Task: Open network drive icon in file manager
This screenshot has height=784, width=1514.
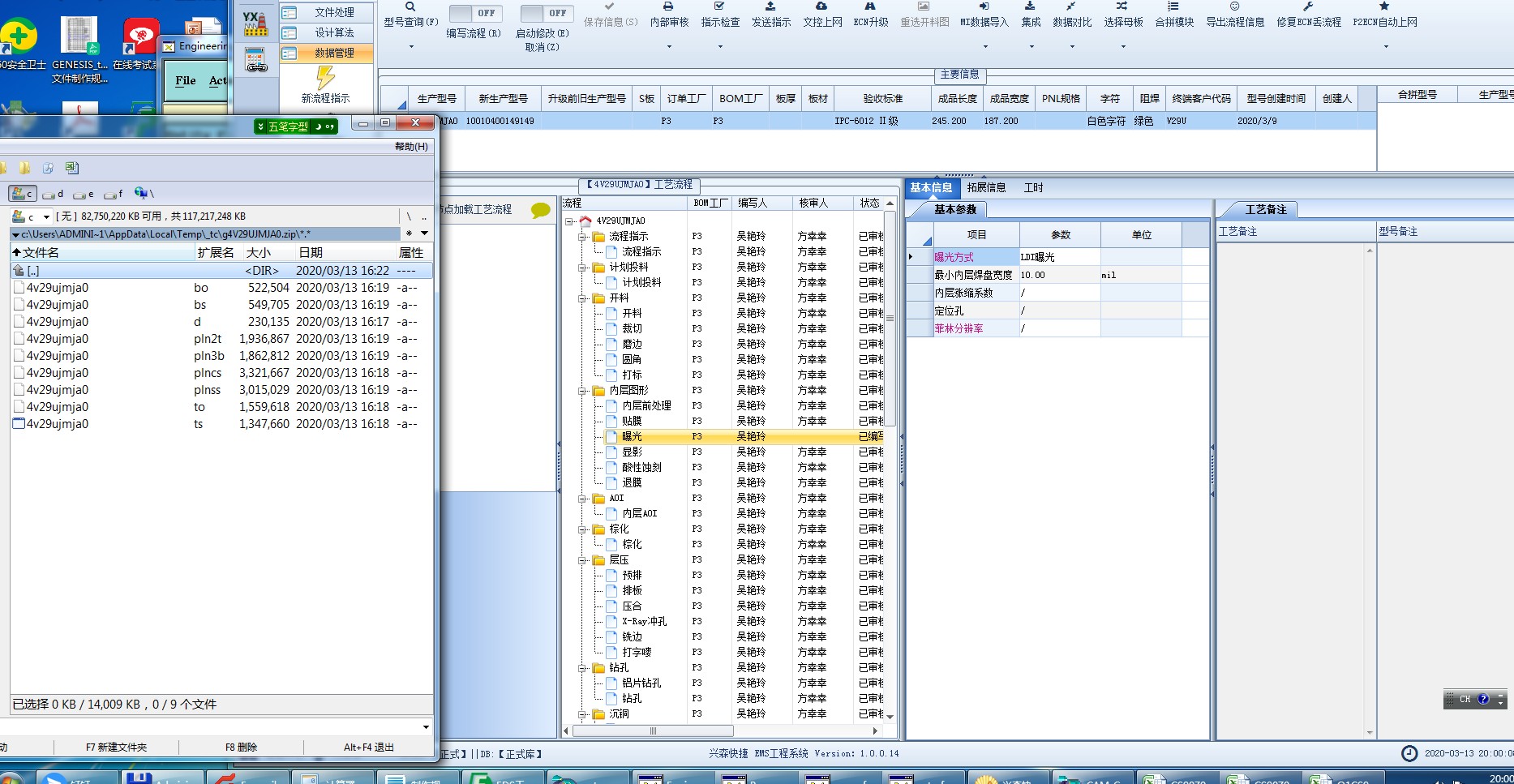Action: point(144,193)
